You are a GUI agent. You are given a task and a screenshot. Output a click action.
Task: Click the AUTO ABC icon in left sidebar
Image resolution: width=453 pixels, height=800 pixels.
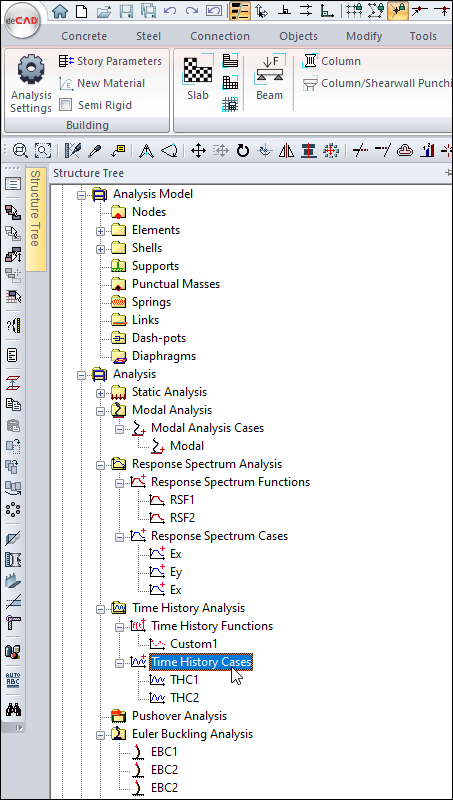[13, 680]
